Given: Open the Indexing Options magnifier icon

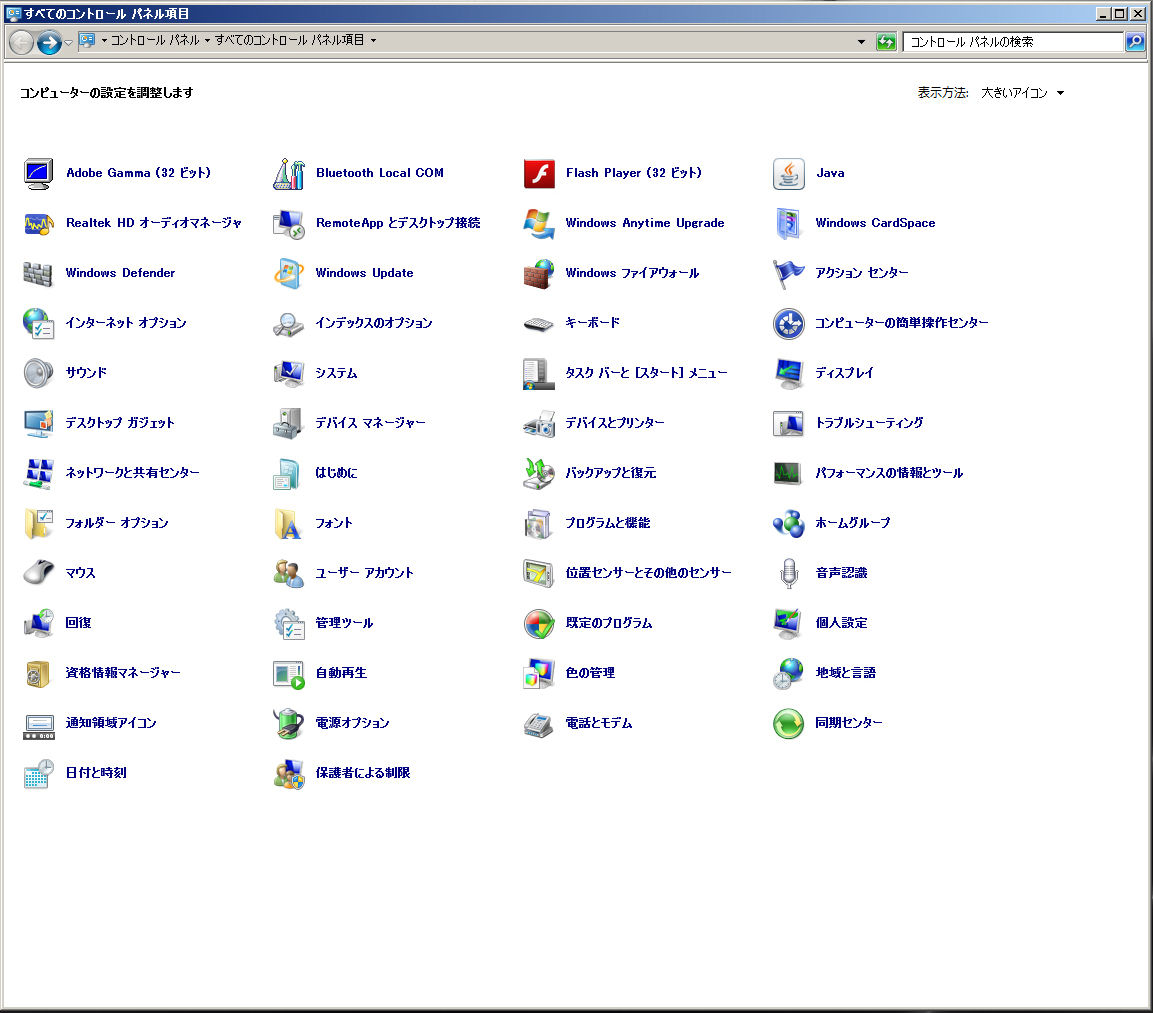Looking at the screenshot, I should pos(288,323).
